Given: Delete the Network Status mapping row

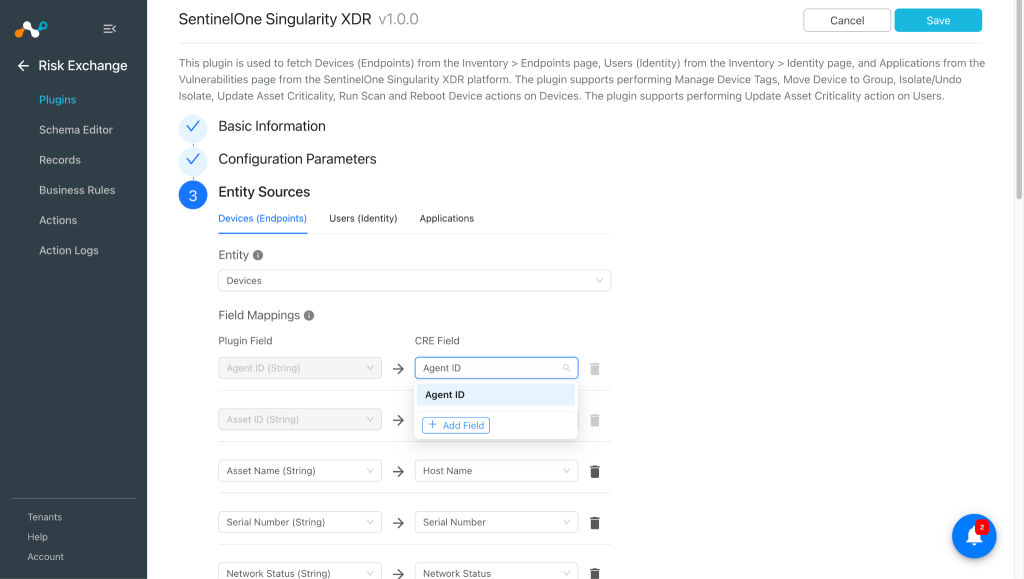Looking at the screenshot, I should pos(594,573).
